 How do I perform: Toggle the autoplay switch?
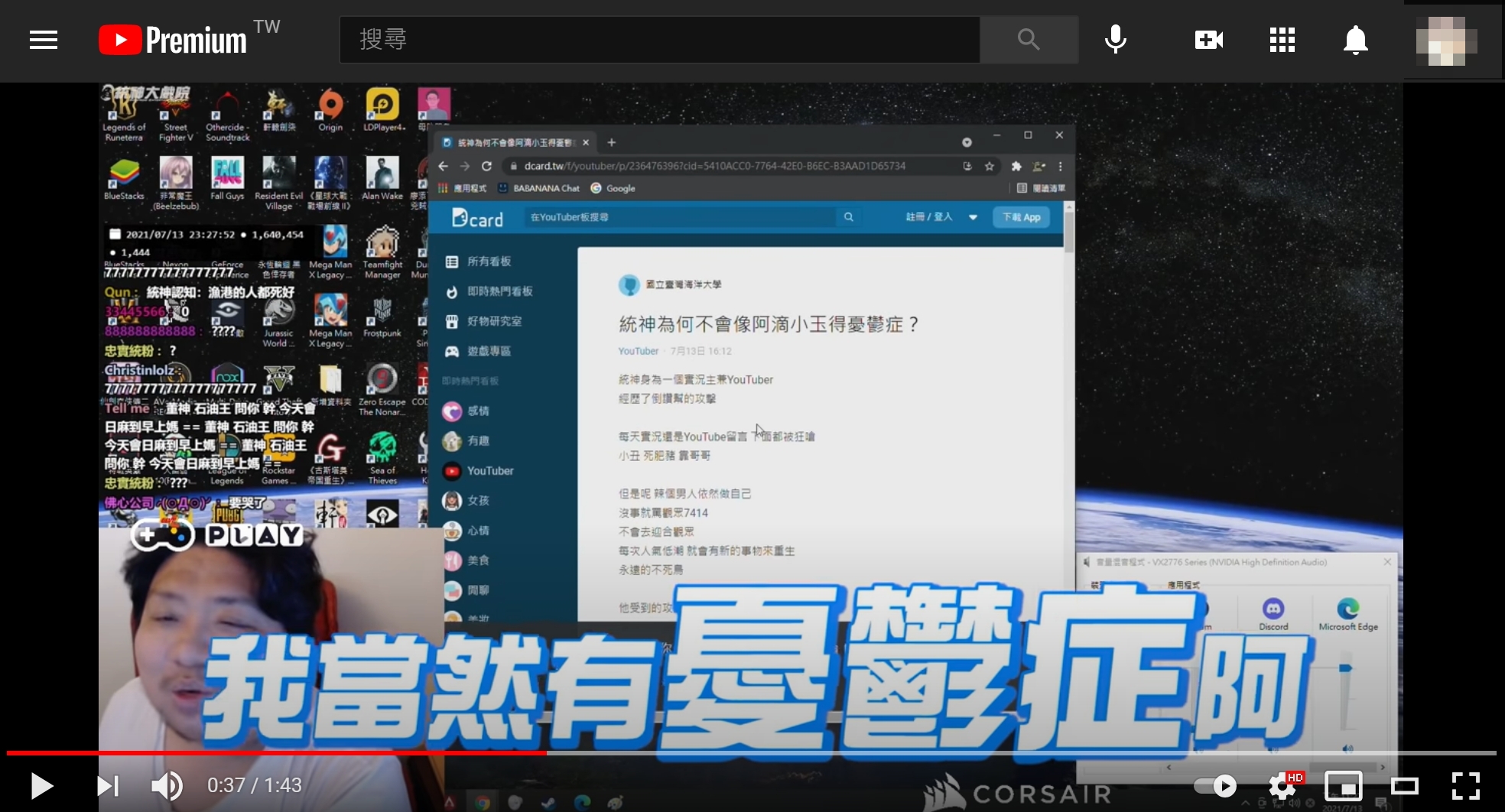click(1216, 785)
